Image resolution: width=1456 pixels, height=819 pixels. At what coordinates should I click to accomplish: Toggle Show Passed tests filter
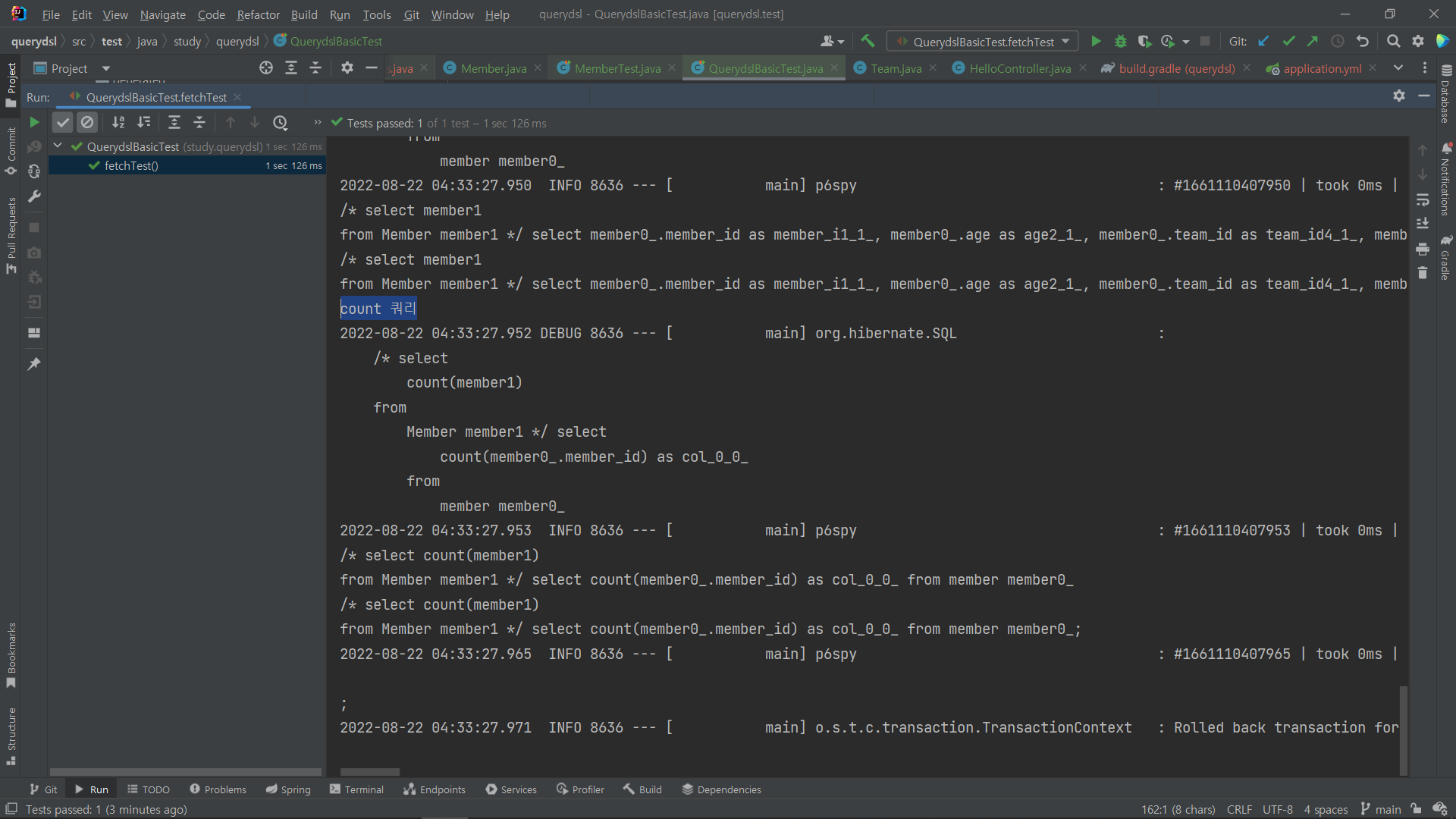tap(63, 122)
